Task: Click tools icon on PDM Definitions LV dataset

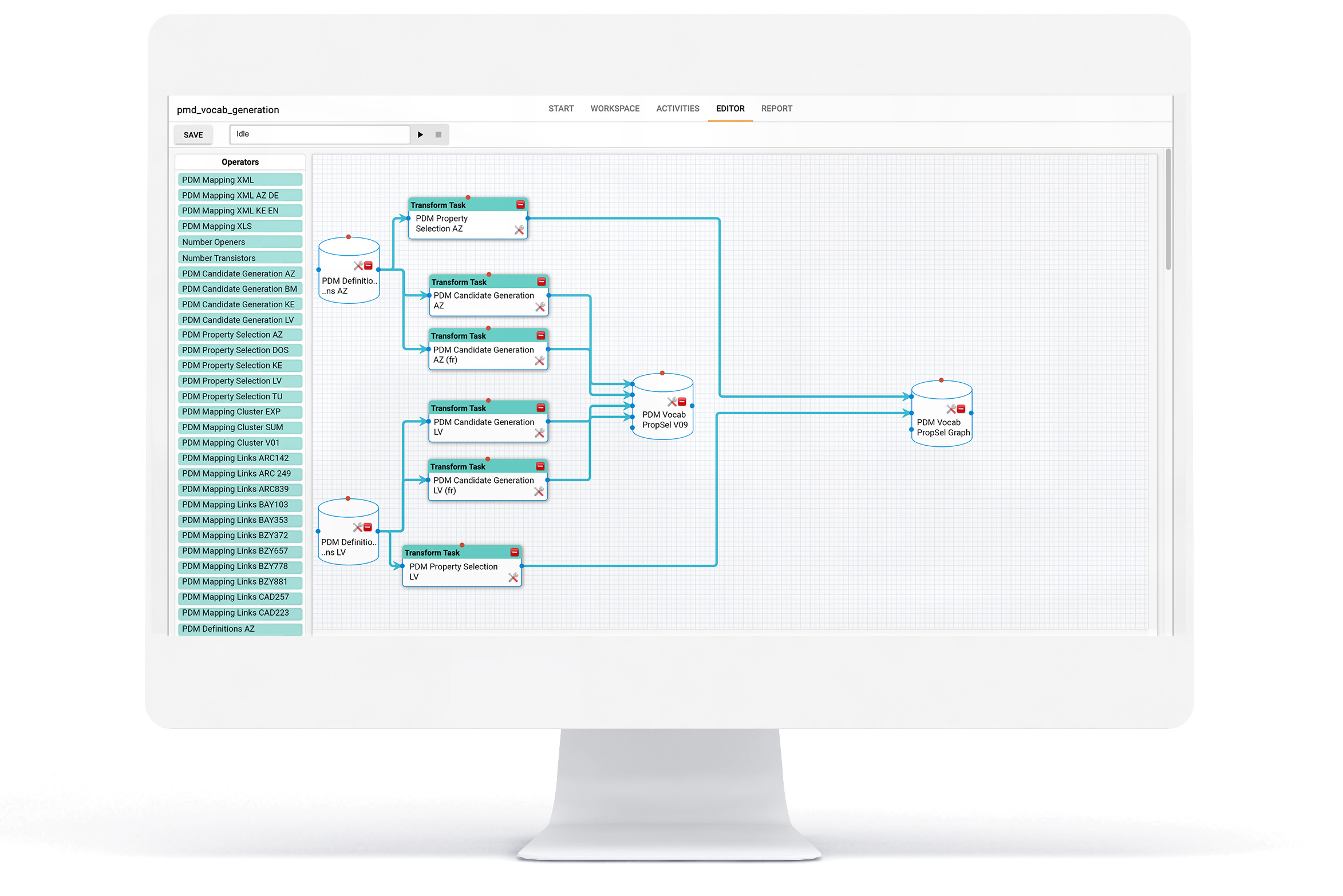Action: click(358, 527)
